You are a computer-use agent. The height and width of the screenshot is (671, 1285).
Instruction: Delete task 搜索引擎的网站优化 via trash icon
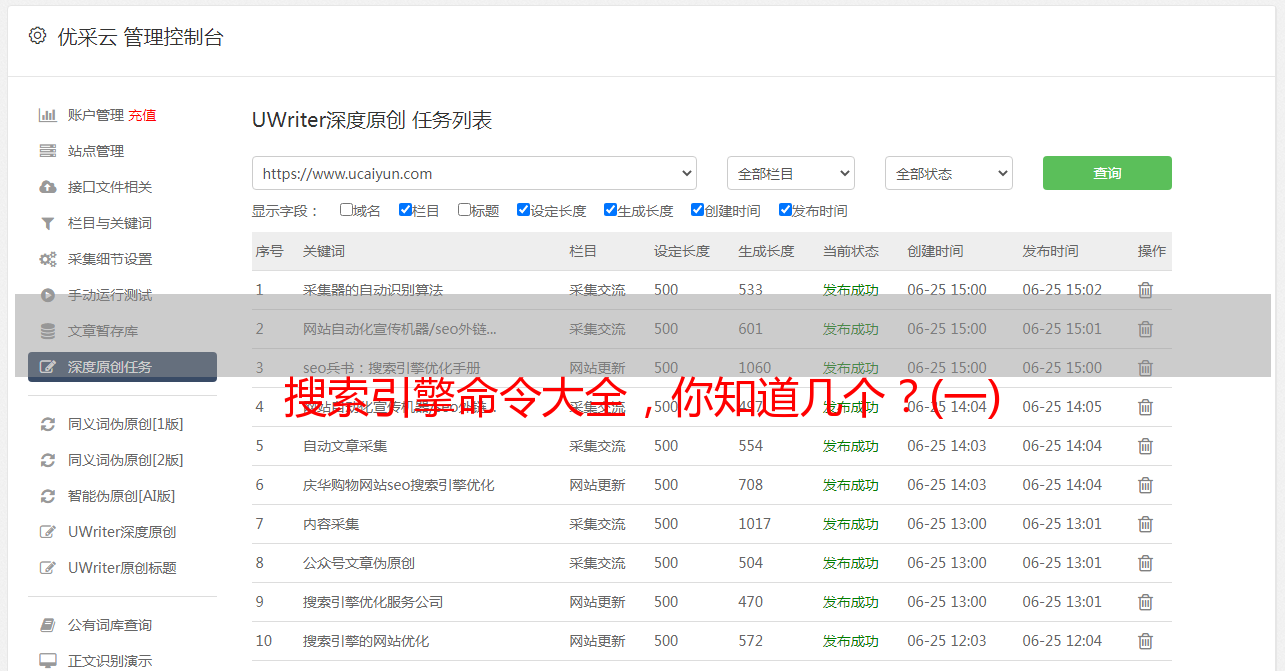click(1146, 641)
